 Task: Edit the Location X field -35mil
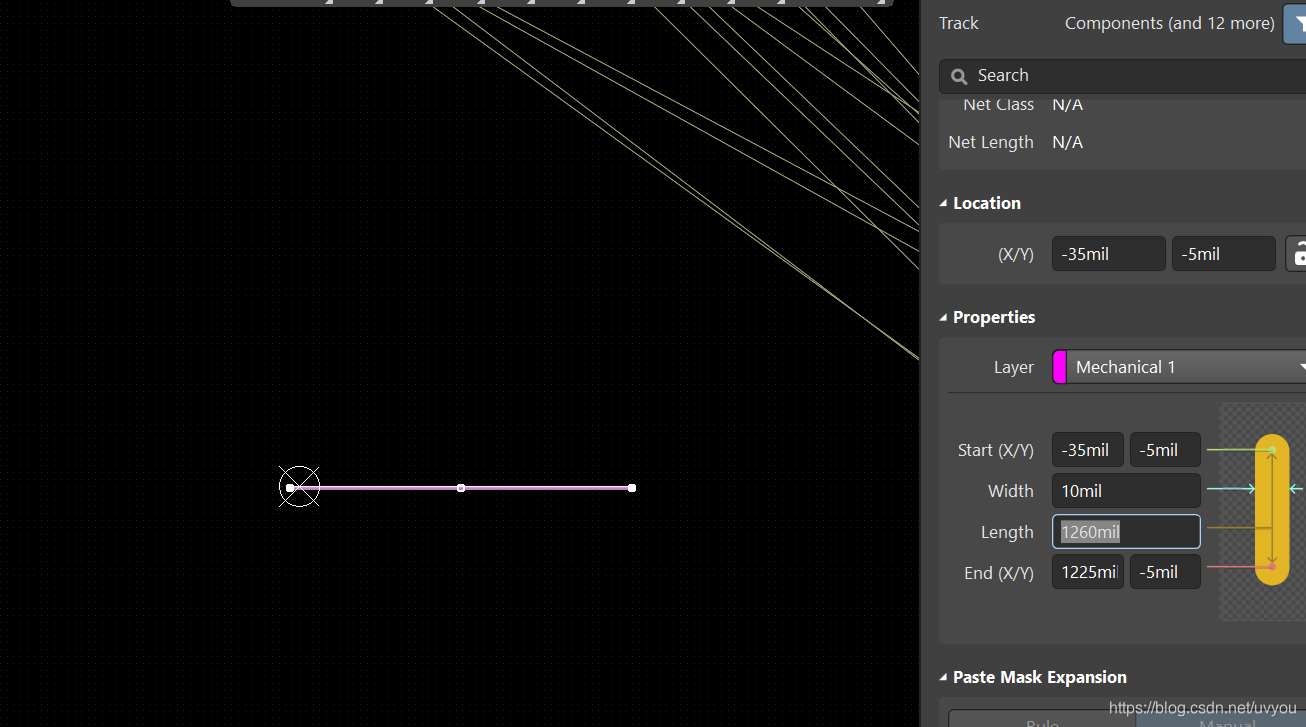point(1108,254)
